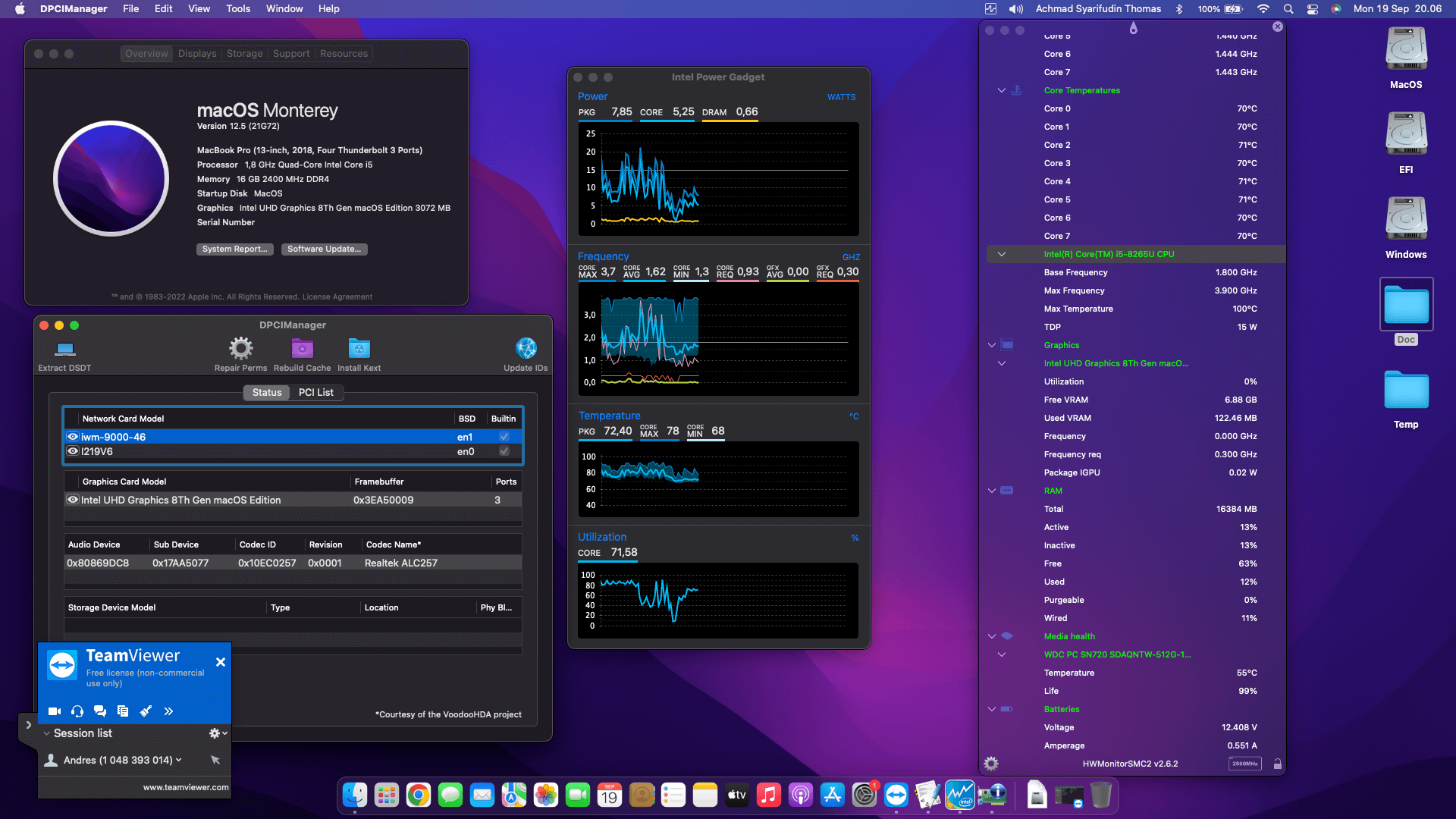Click eye icon beside Intel UHD Graphics row

[73, 500]
